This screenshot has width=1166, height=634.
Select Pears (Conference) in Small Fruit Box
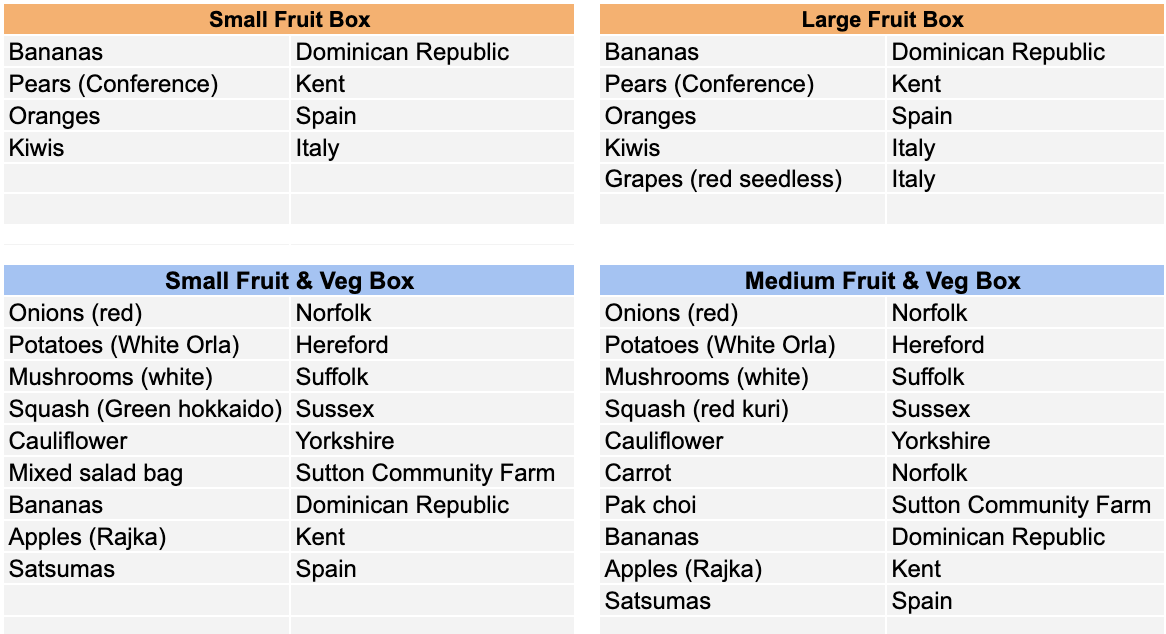click(146, 84)
